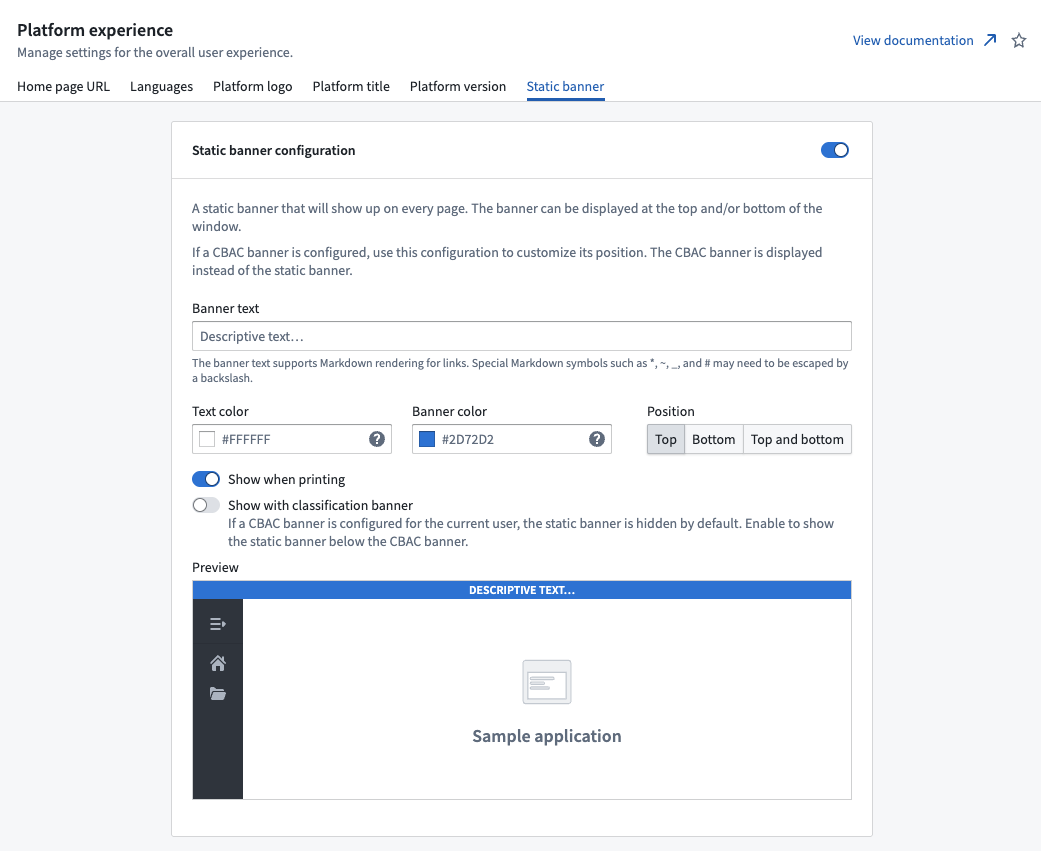Click the home icon in the preview sidebar
This screenshot has height=851, width=1041.
click(x=217, y=662)
